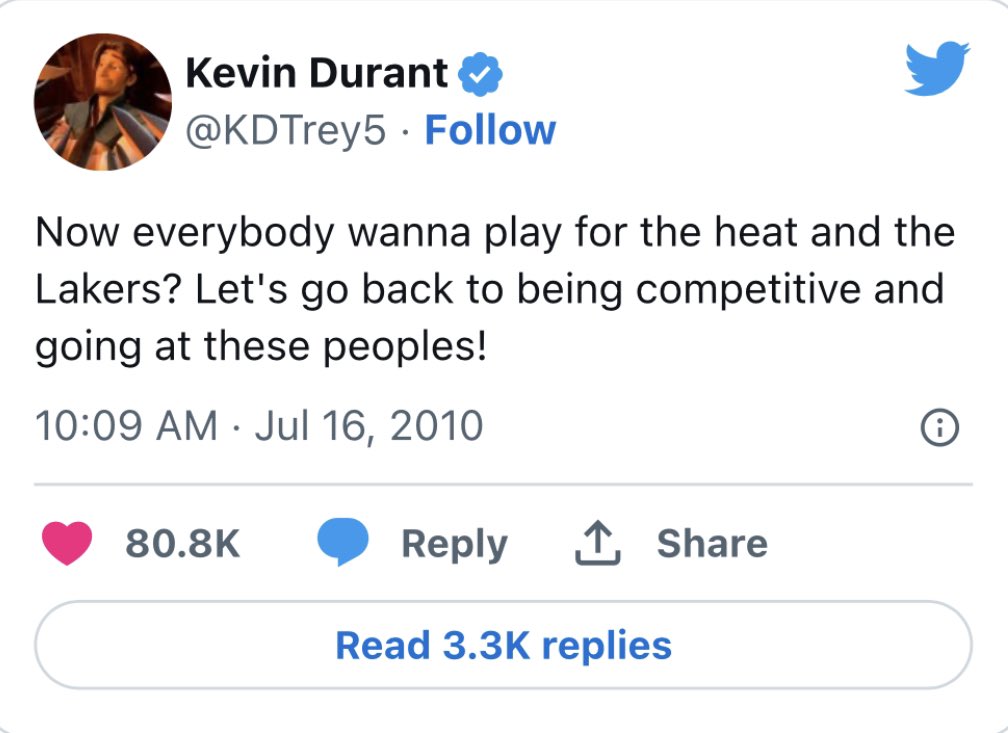Share the tweet via the Share arrow icon
The width and height of the screenshot is (1008, 733).
click(597, 543)
